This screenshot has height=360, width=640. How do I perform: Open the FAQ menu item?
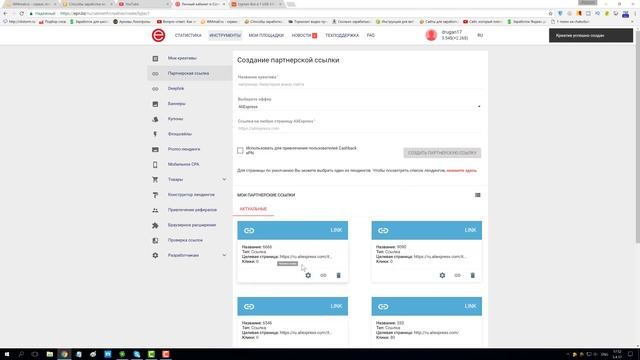pyautogui.click(x=371, y=36)
